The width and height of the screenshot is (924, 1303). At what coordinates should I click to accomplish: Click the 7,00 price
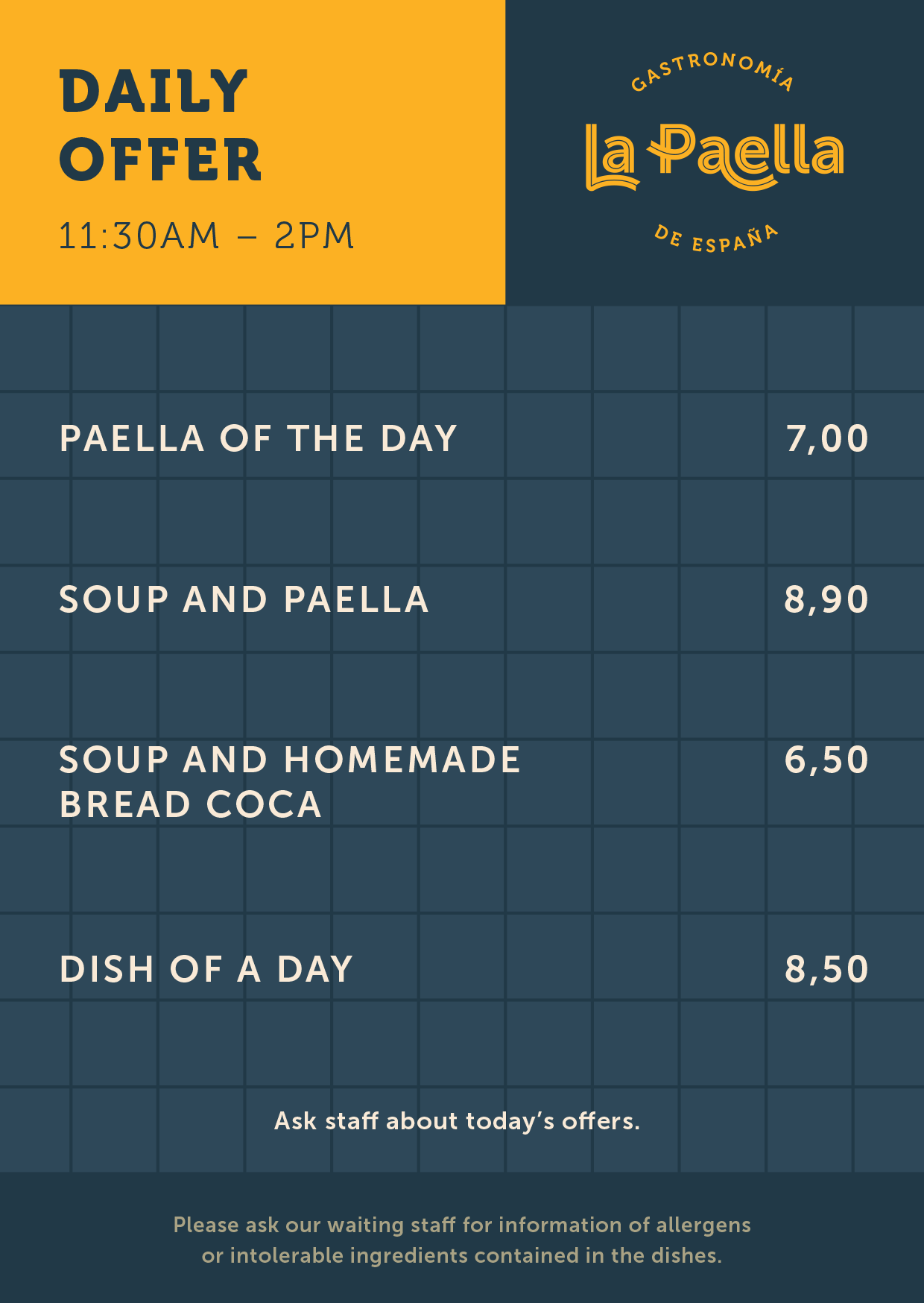827,439
